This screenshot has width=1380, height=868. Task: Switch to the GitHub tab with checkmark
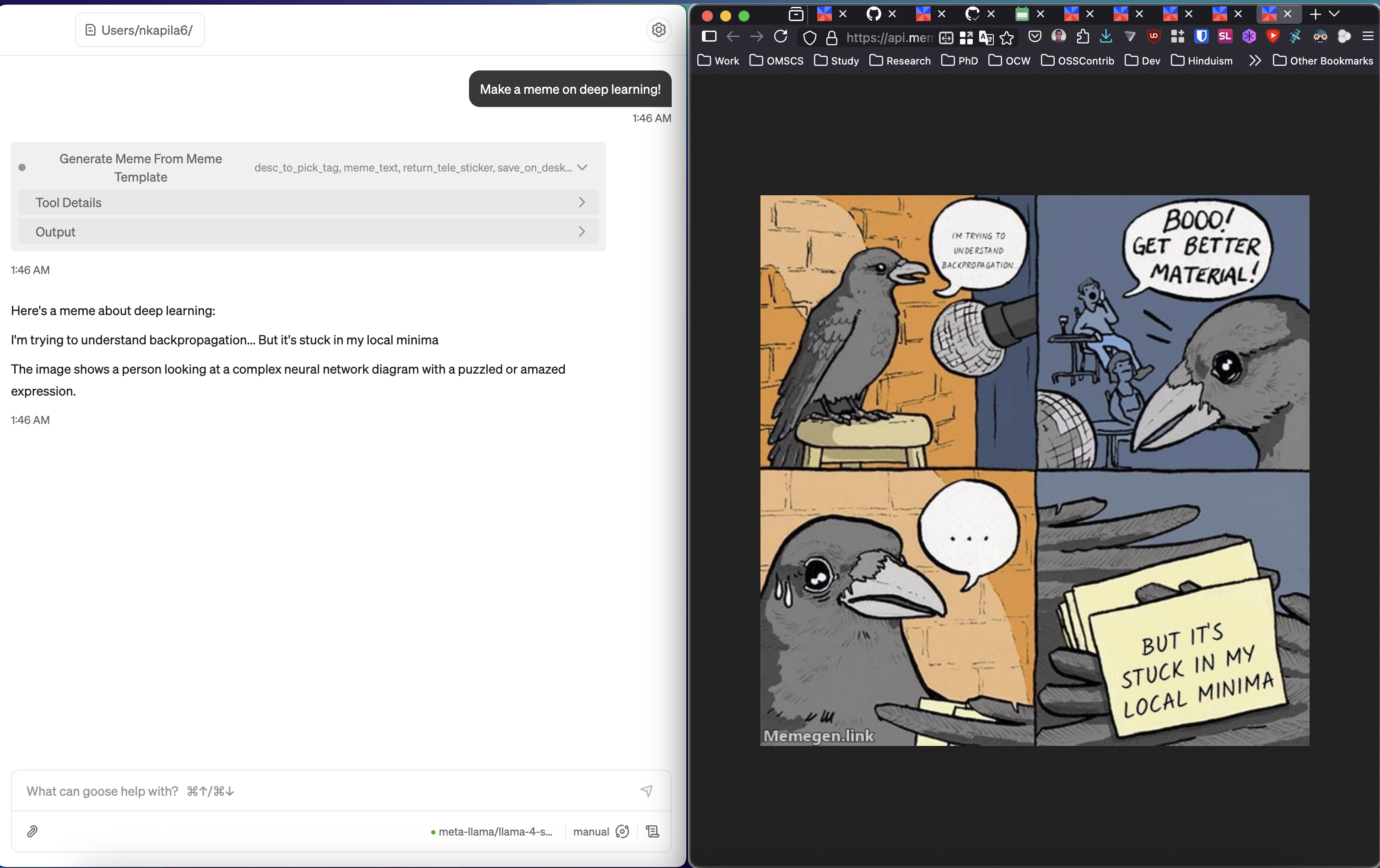[x=972, y=14]
